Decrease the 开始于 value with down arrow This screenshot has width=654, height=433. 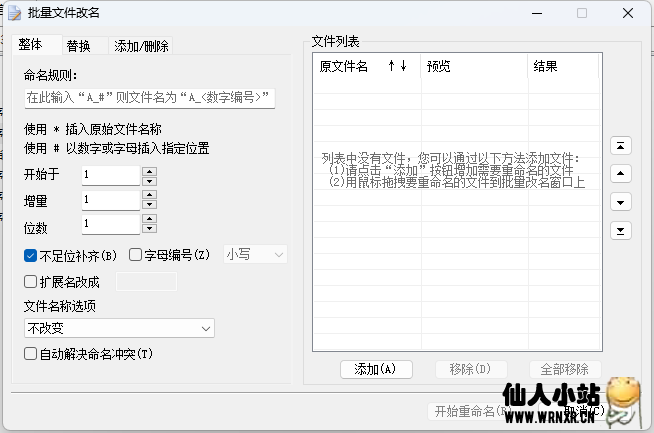(x=149, y=181)
